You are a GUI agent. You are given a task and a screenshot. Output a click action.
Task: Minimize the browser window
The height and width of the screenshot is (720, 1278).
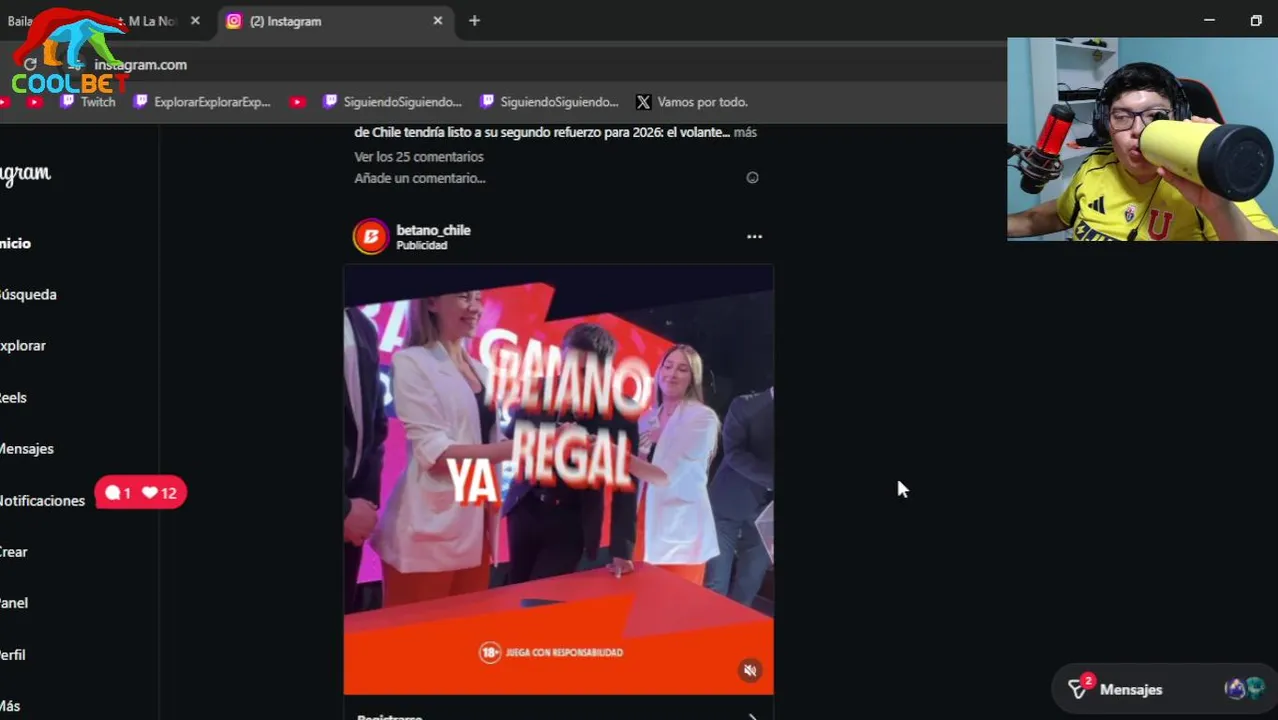1209,20
